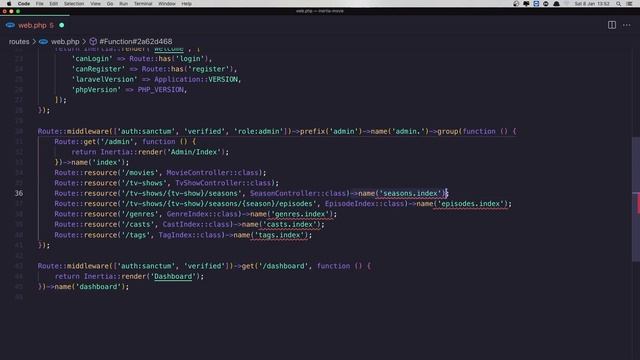
Task: Click the round status icon left of the bell icon
Action: point(546,4)
